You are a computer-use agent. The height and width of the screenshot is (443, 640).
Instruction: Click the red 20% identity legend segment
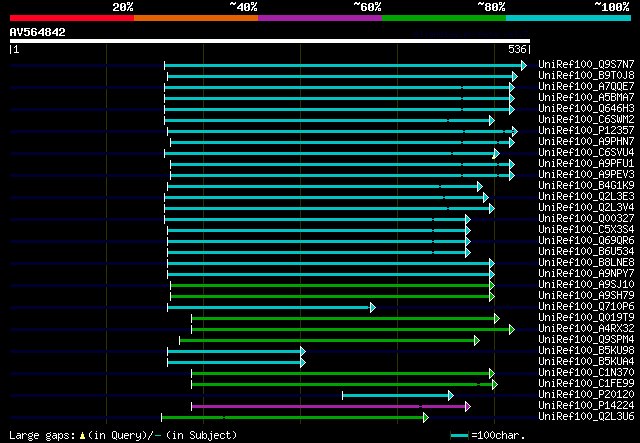pyautogui.click(x=72, y=18)
